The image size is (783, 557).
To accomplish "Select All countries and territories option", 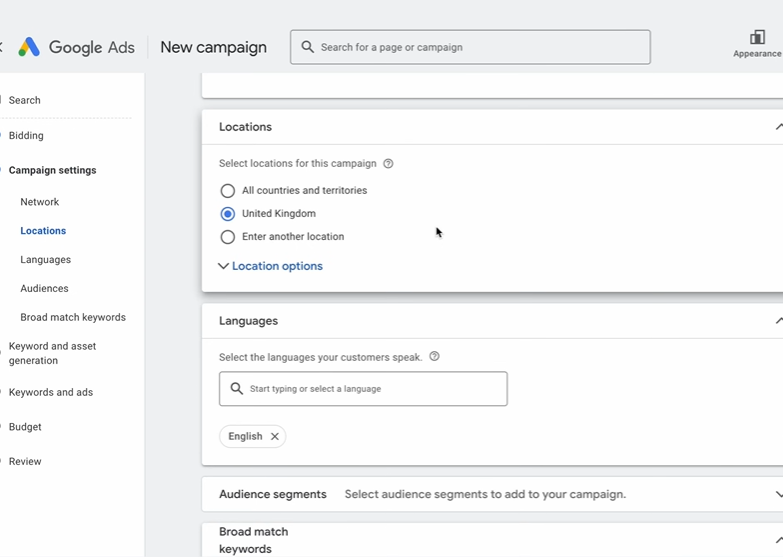I will coord(228,191).
